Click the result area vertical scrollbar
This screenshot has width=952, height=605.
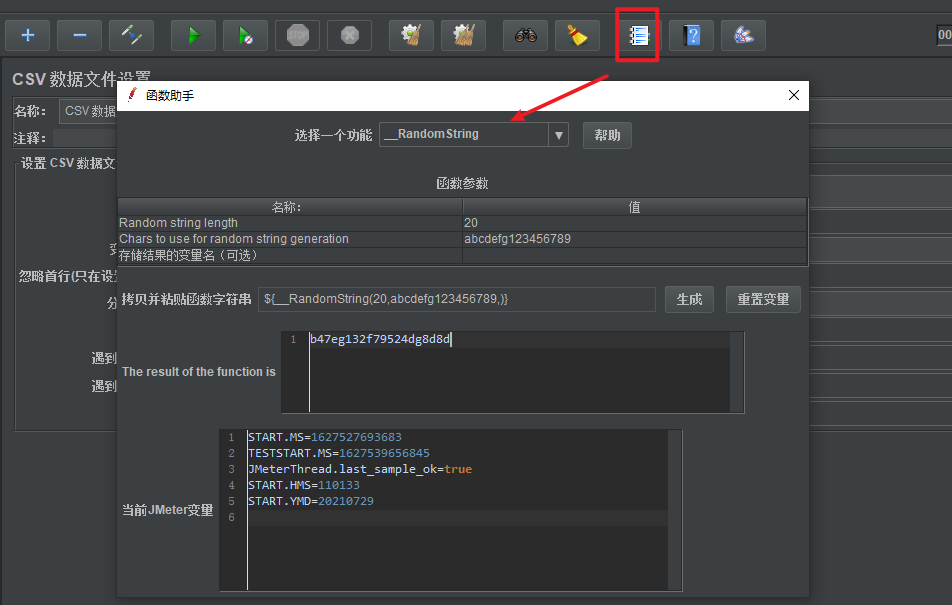[736, 372]
